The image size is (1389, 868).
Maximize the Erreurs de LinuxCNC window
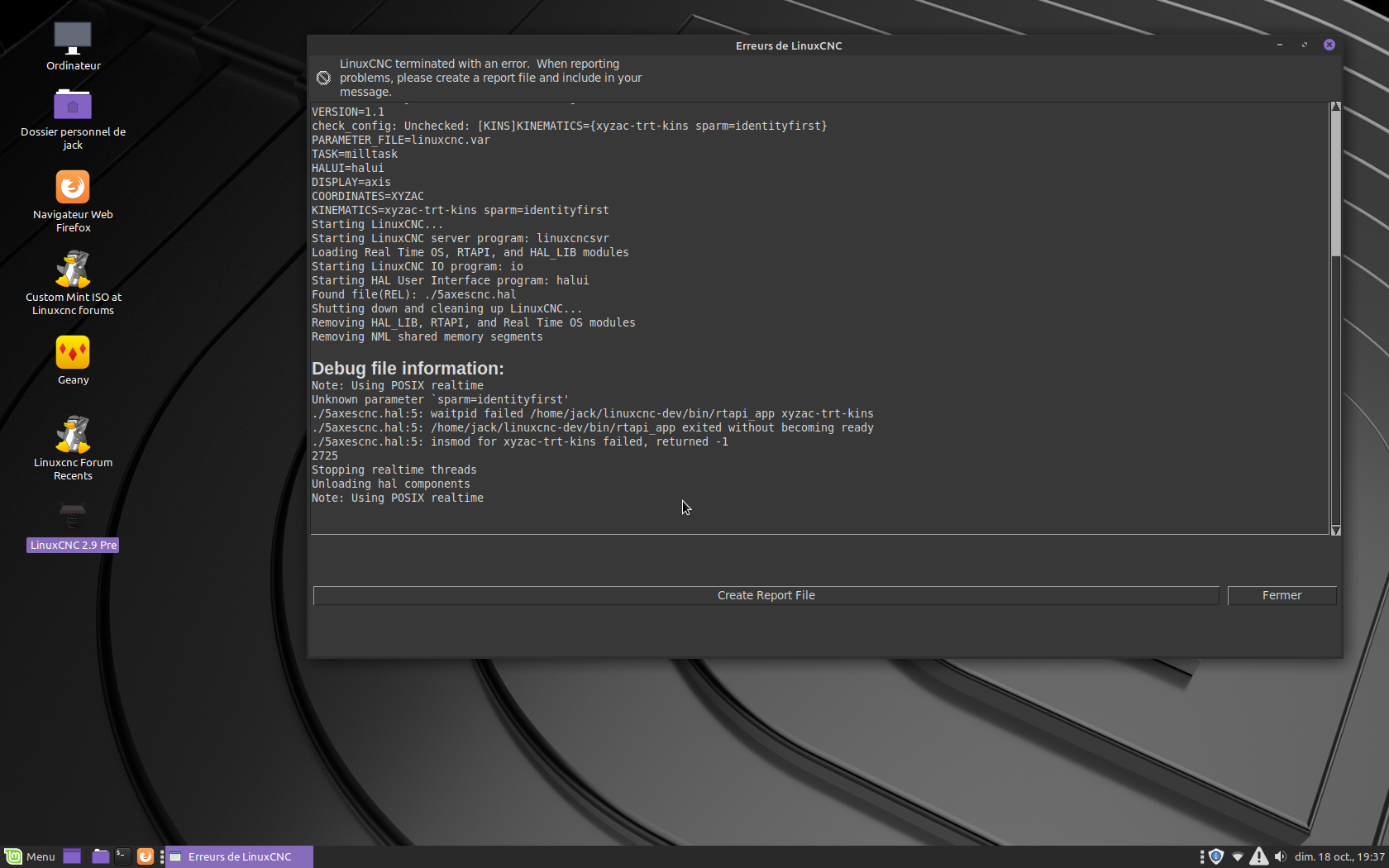tap(1304, 45)
